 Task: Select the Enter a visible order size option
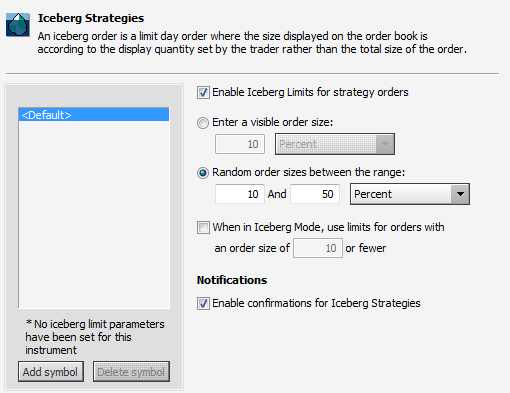pos(203,123)
